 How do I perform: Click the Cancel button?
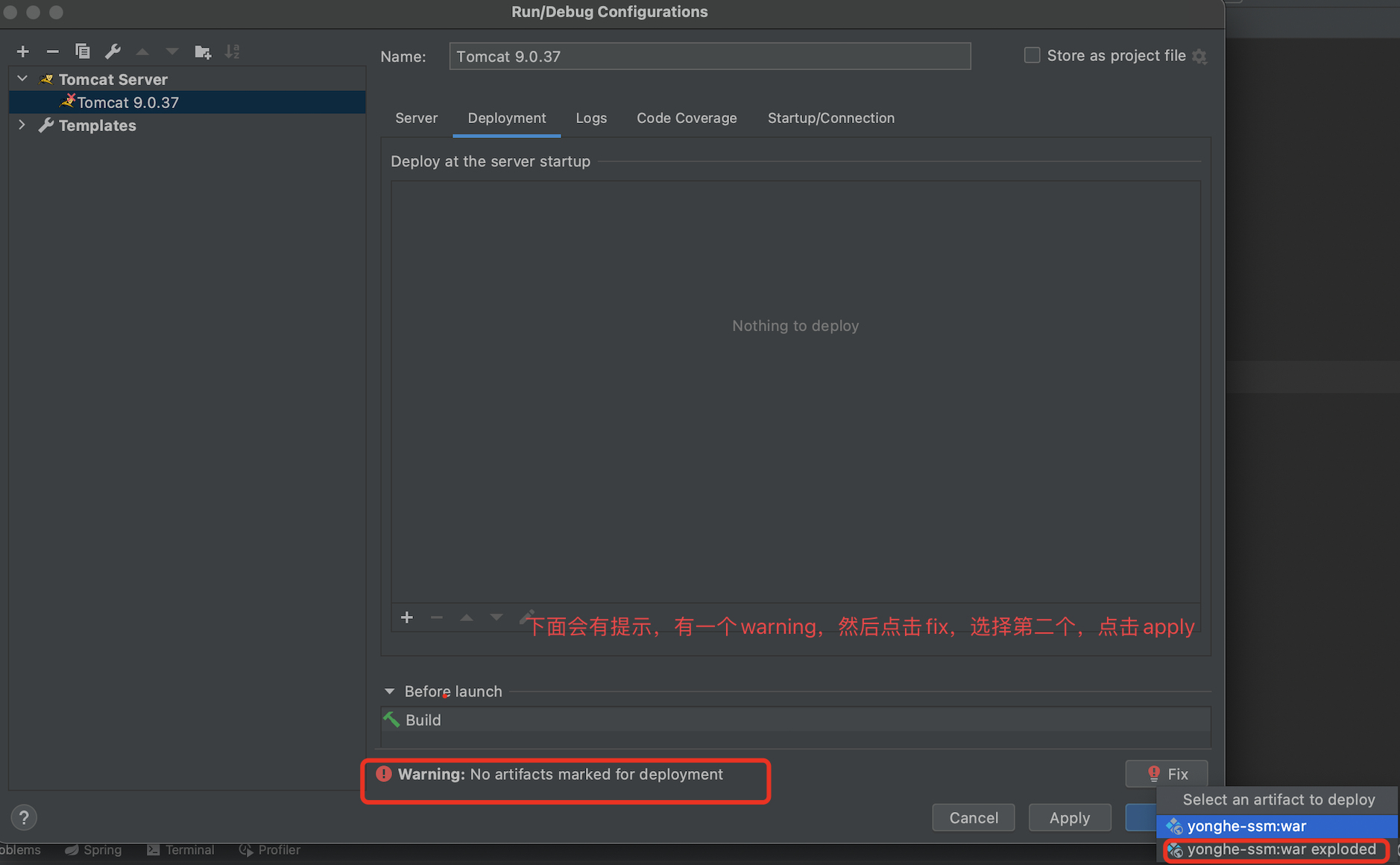pyautogui.click(x=974, y=817)
